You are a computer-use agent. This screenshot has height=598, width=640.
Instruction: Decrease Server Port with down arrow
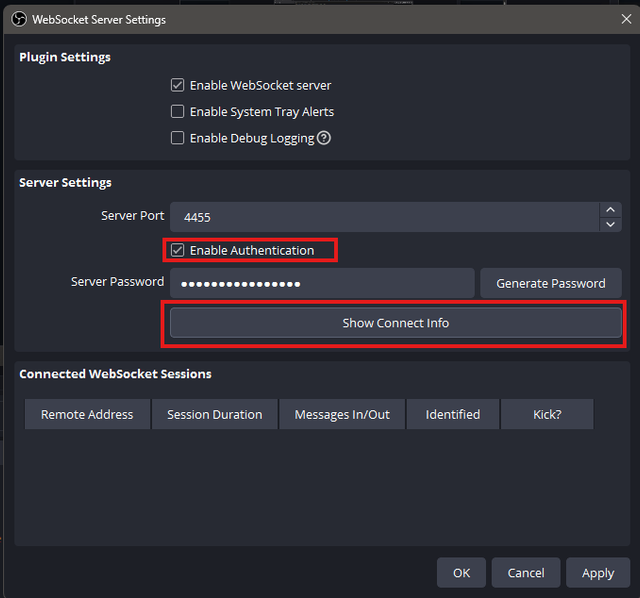(x=610, y=224)
